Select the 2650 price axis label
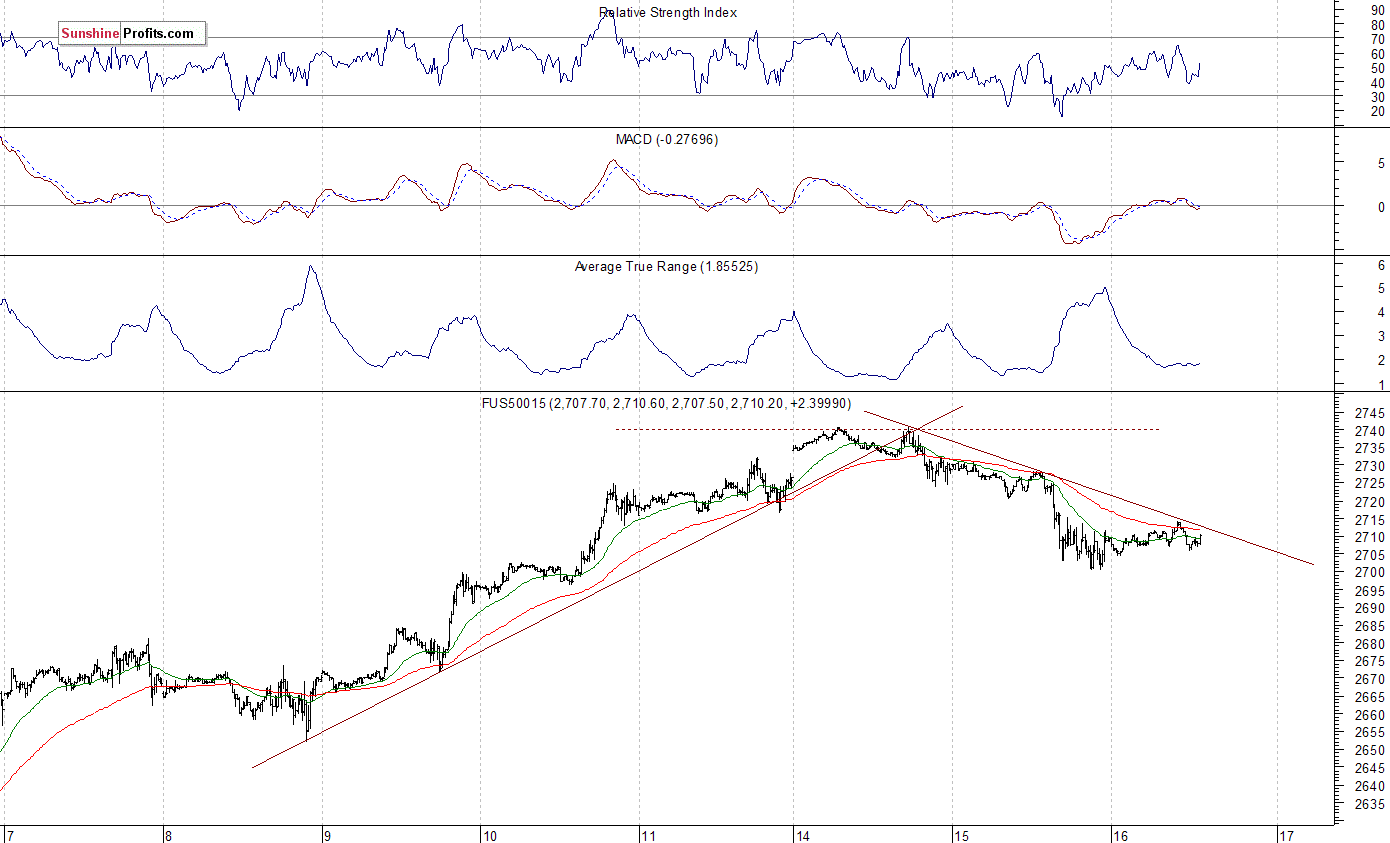The image size is (1390, 843). tap(1370, 750)
